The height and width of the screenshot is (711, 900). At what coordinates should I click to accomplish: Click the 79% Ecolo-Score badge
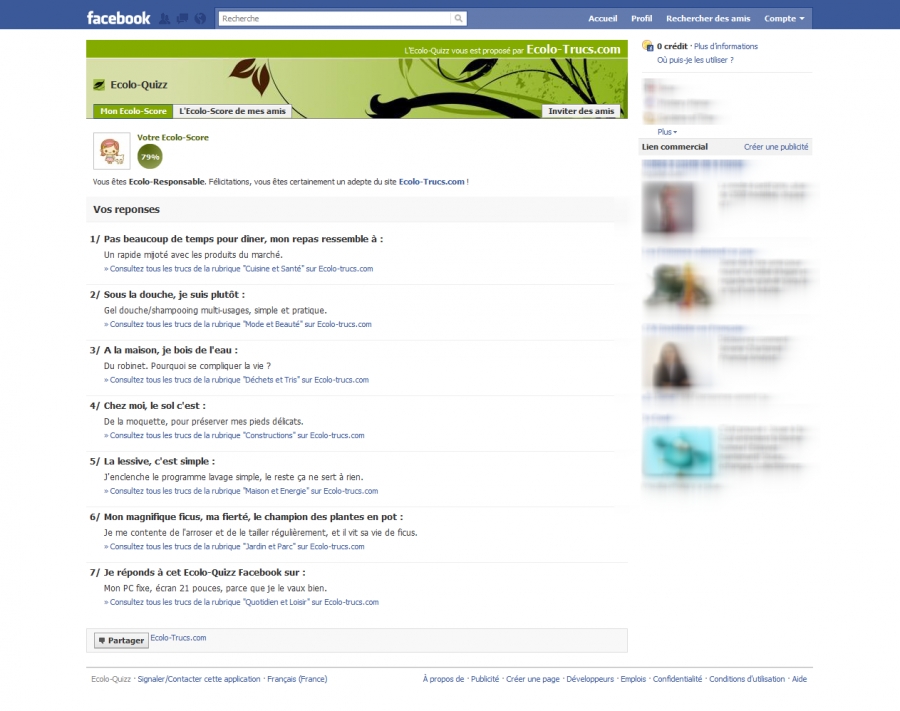coord(150,157)
